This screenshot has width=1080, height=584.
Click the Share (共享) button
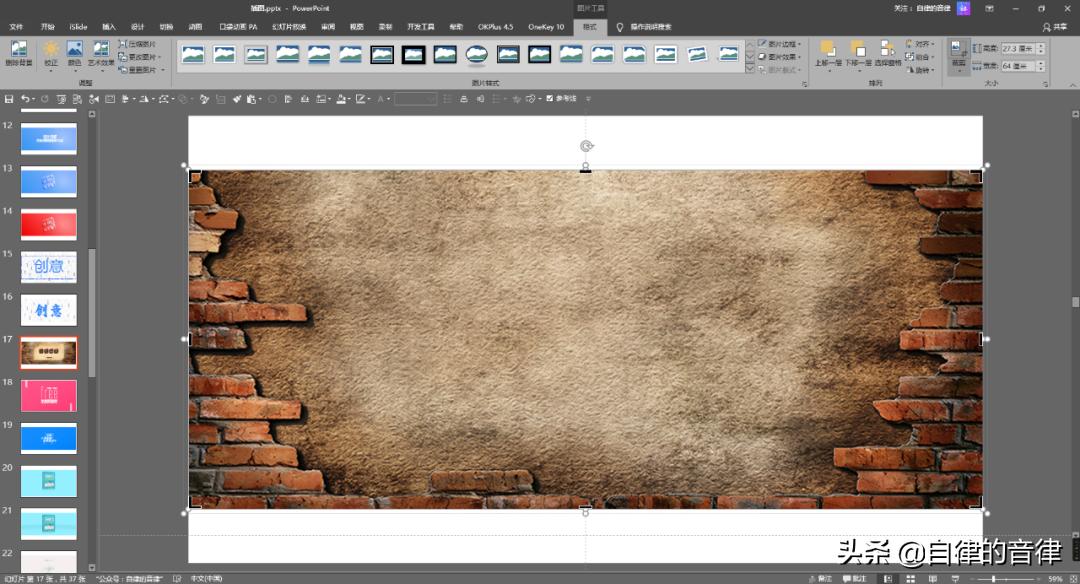[x=1054, y=27]
